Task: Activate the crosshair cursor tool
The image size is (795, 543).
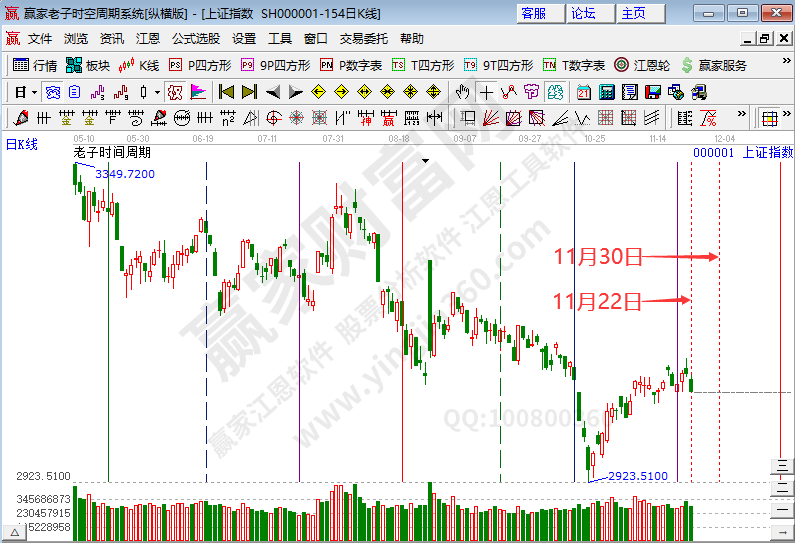Action: pyautogui.click(x=486, y=92)
